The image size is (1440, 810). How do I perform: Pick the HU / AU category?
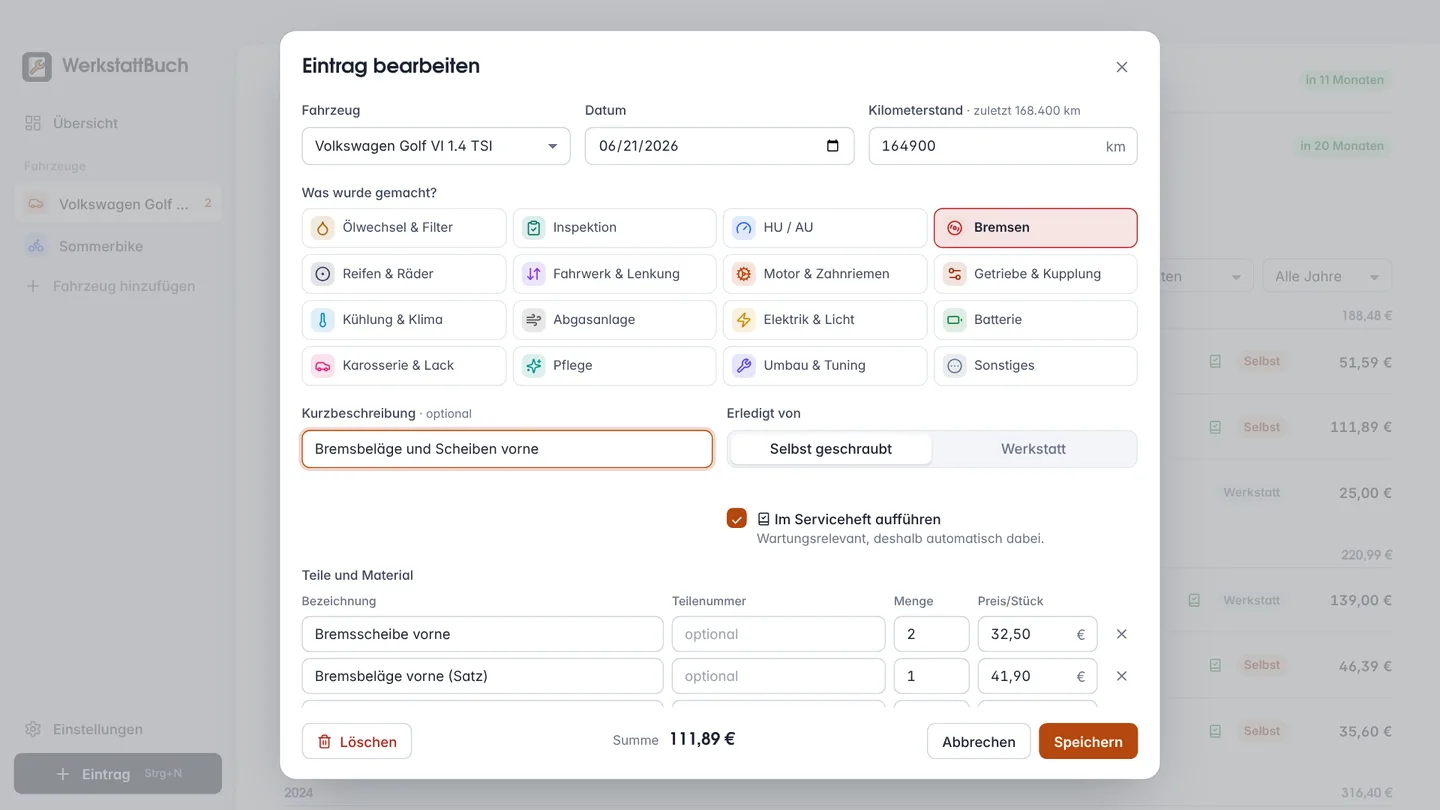825,228
